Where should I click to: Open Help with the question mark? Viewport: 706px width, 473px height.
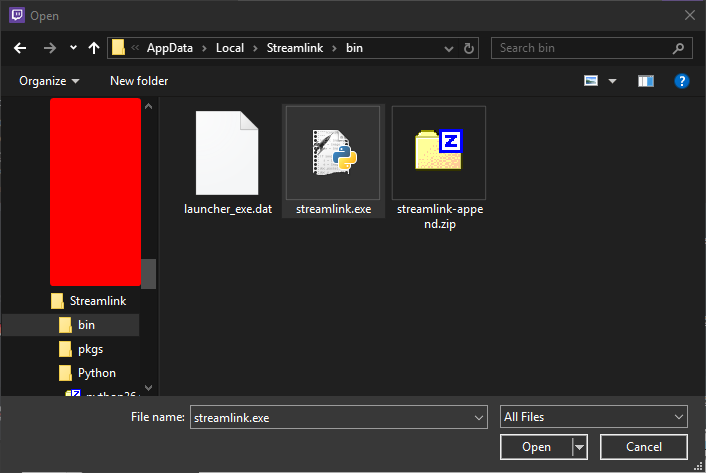click(x=682, y=81)
